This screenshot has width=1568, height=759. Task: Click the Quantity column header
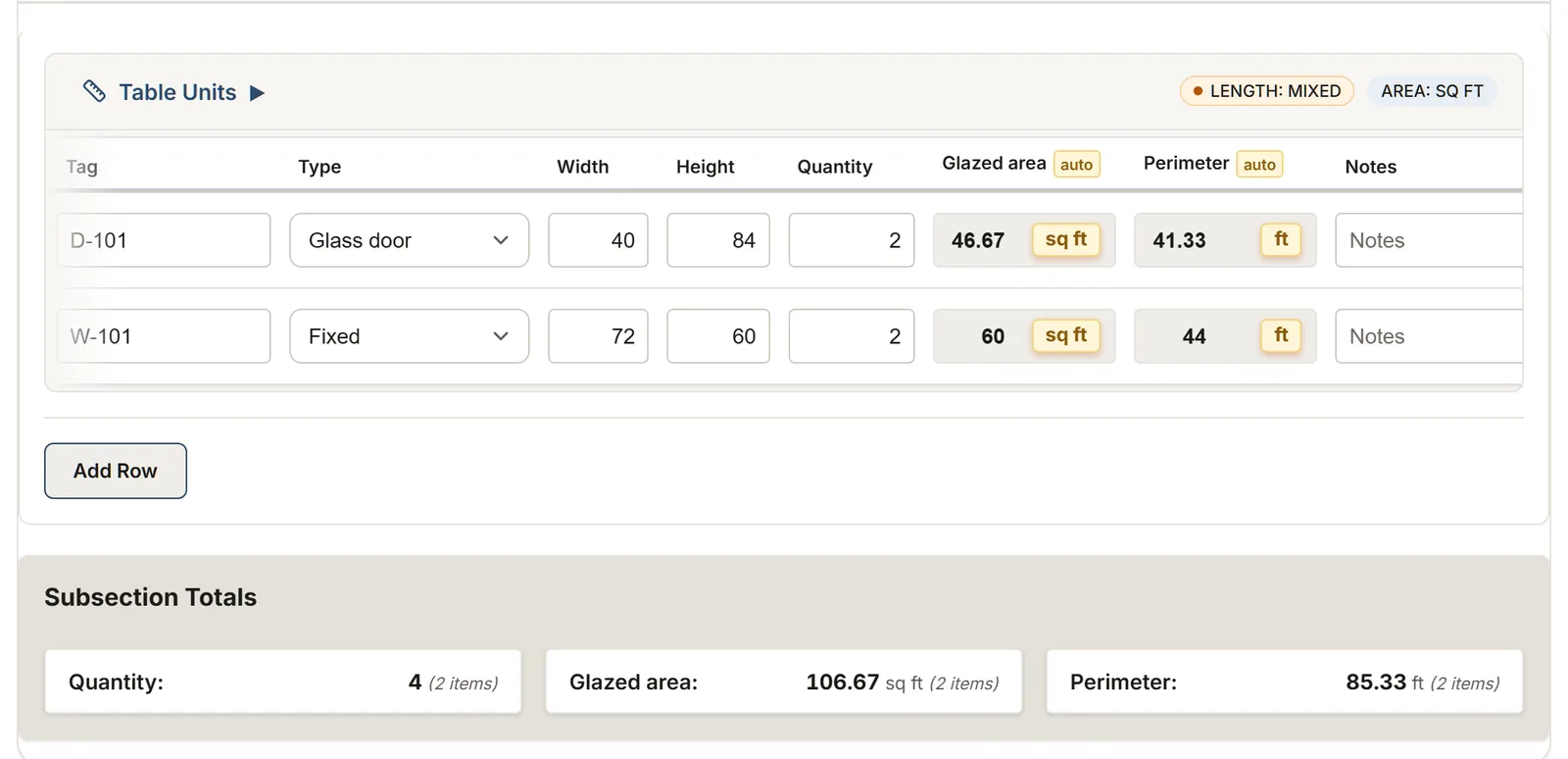pos(835,167)
